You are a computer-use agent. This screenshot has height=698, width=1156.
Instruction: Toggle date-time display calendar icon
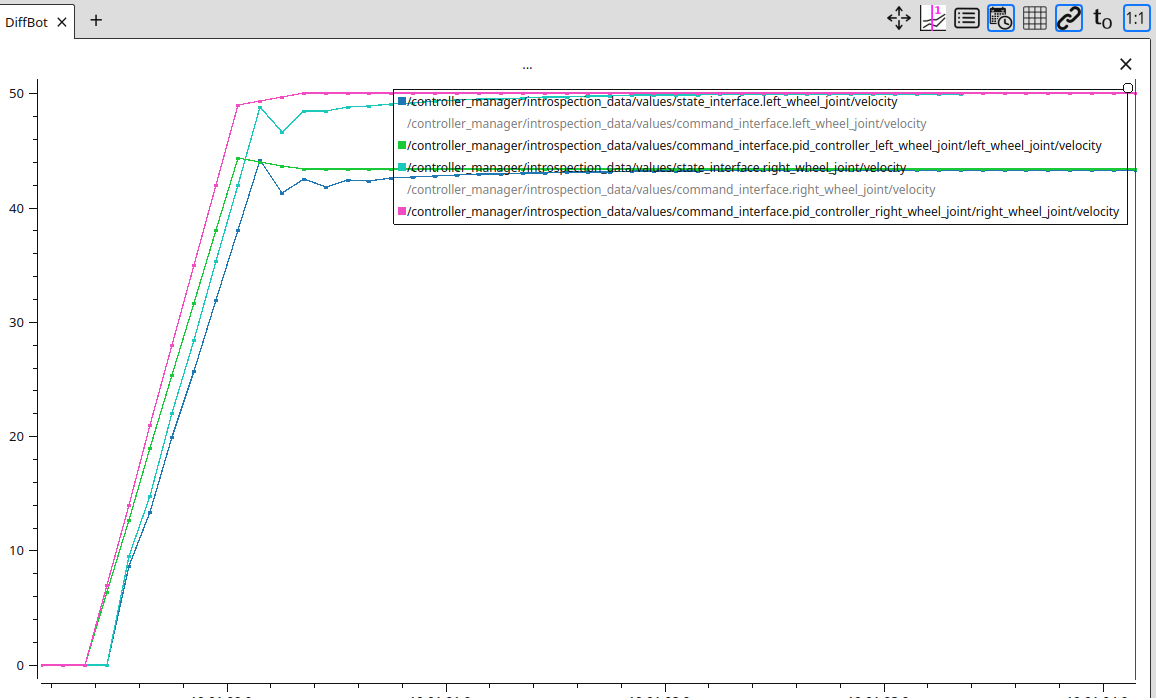tap(1000, 18)
